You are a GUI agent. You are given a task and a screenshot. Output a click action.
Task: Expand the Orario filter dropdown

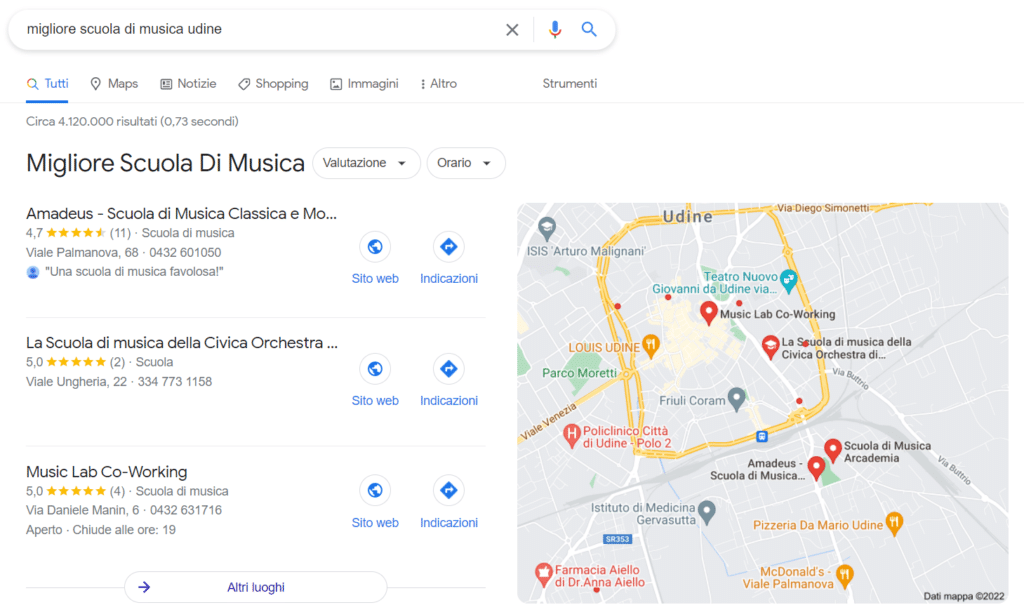click(465, 163)
